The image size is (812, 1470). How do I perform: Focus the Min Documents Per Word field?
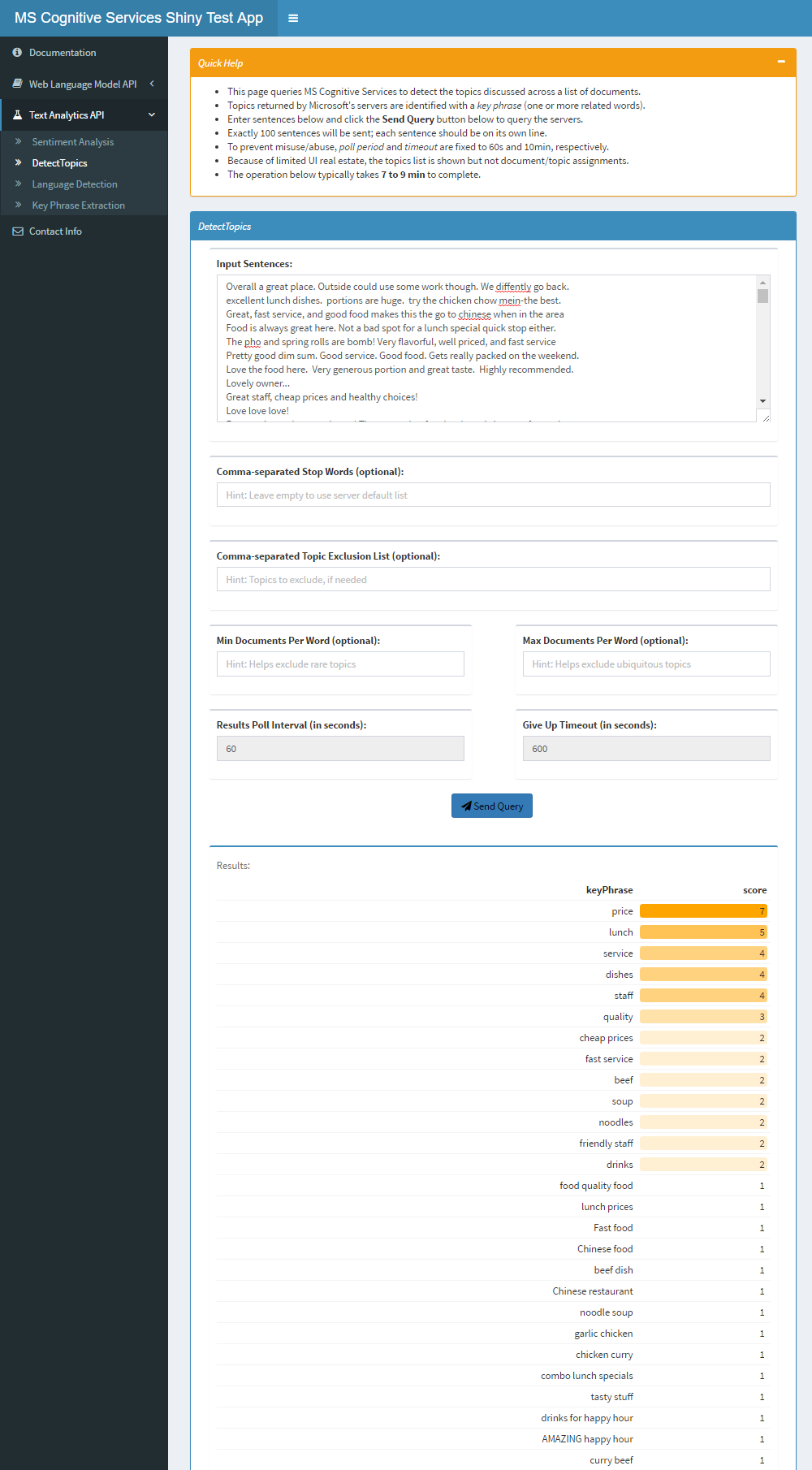340,664
